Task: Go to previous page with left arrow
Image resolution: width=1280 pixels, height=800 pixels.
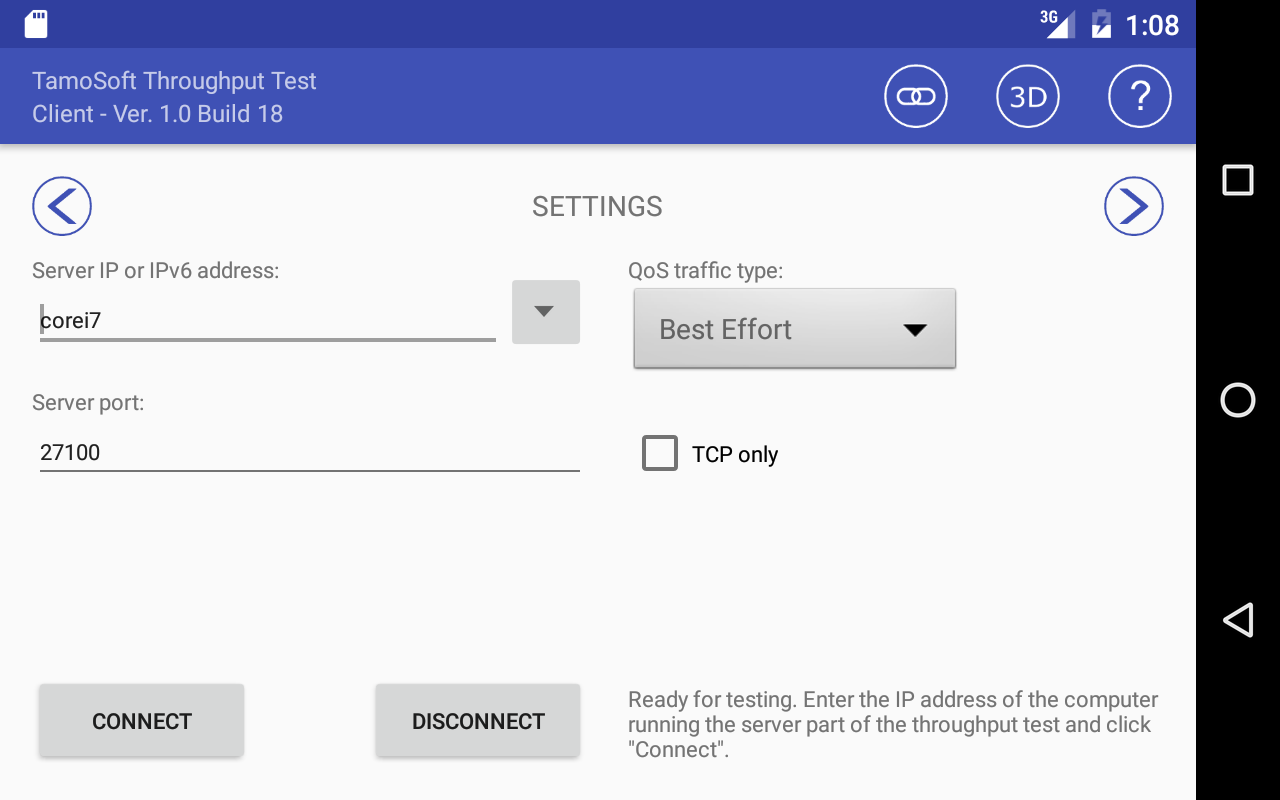Action: point(62,206)
